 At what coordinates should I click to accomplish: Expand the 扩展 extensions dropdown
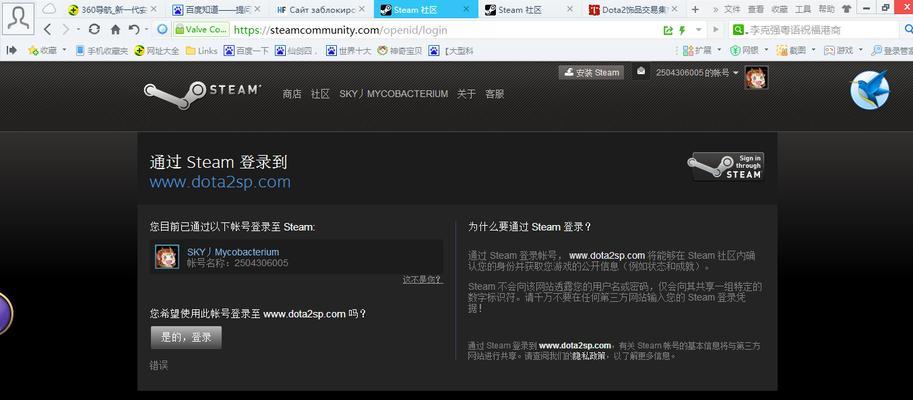(x=719, y=51)
